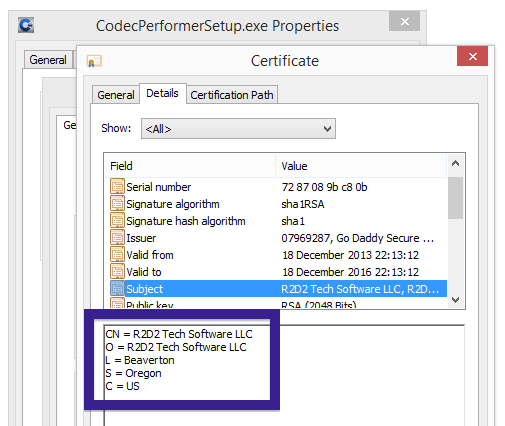Screen dimensions: 505x426
Task: Select the Details tab
Action: (162, 93)
